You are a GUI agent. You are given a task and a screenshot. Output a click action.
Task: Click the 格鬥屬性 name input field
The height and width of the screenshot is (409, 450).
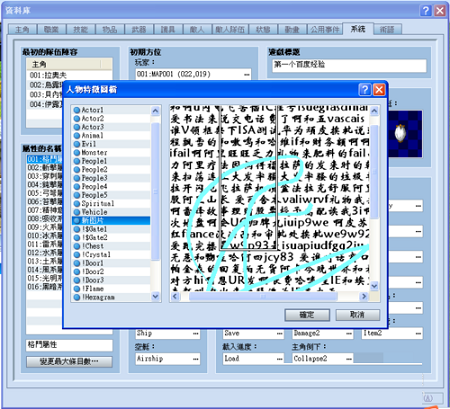click(69, 345)
